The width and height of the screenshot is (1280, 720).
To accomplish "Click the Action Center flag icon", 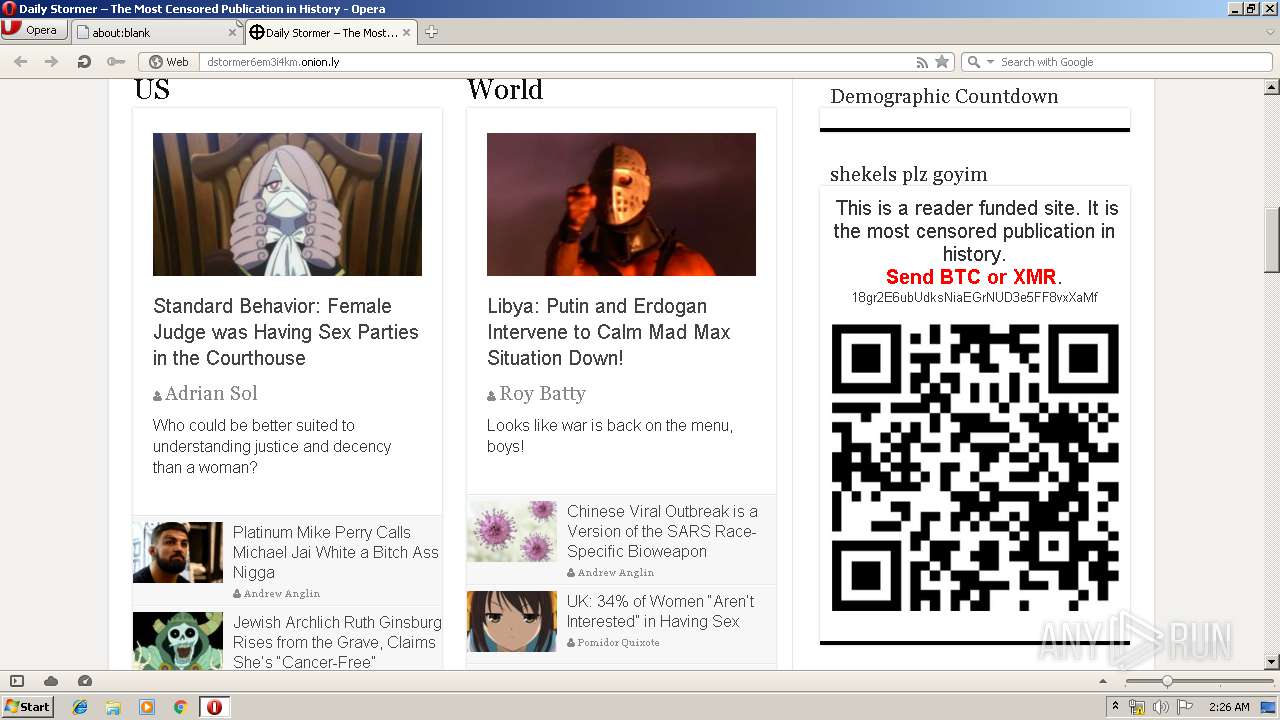I will [x=1185, y=707].
